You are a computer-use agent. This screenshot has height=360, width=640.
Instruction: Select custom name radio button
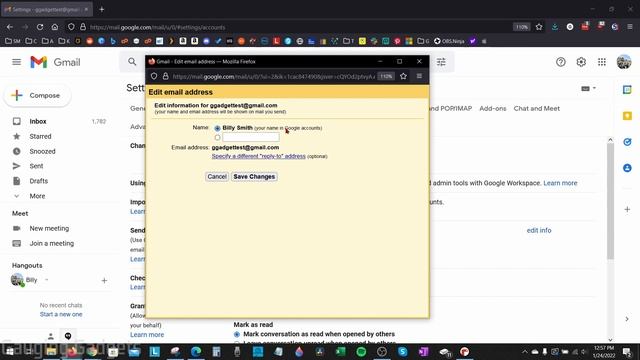[217, 138]
